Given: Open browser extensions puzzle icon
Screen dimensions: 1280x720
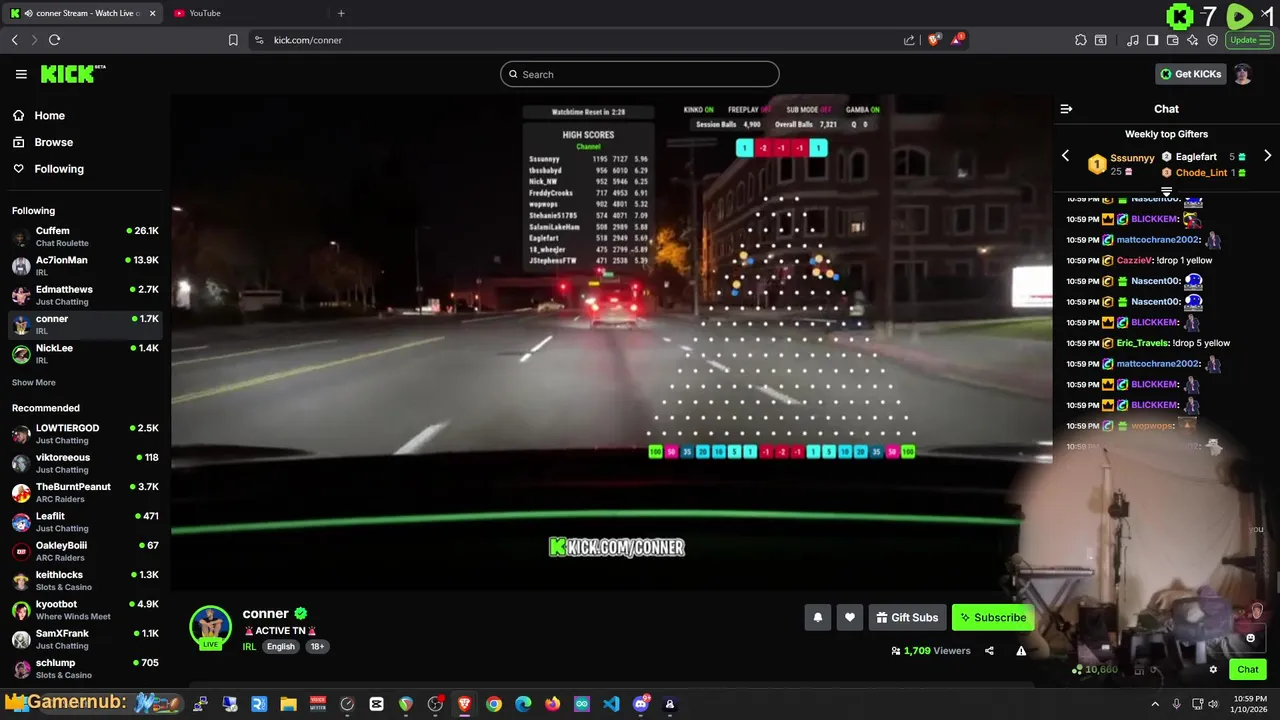Looking at the screenshot, I should point(1081,40).
